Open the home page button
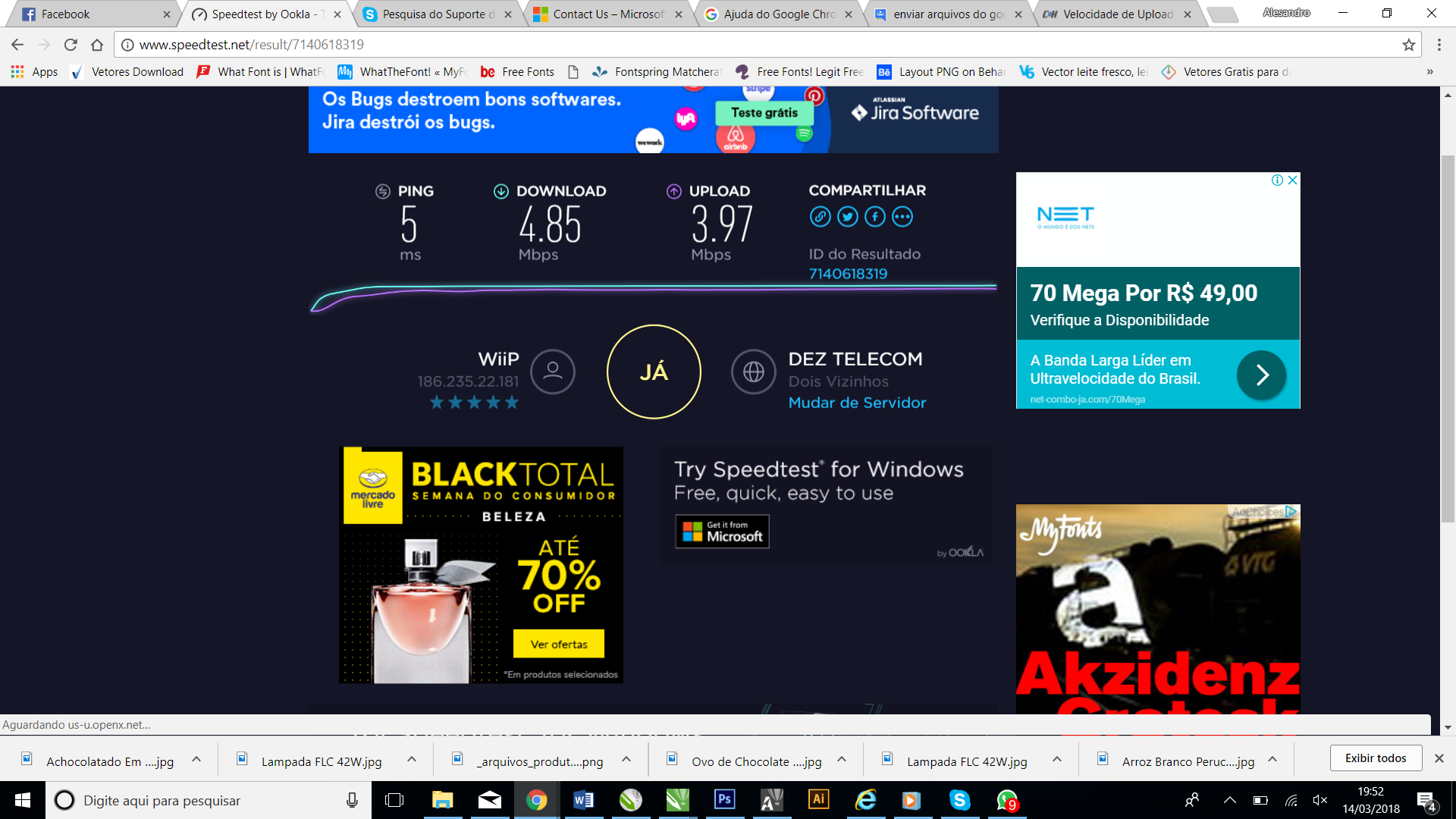 pos(97,45)
